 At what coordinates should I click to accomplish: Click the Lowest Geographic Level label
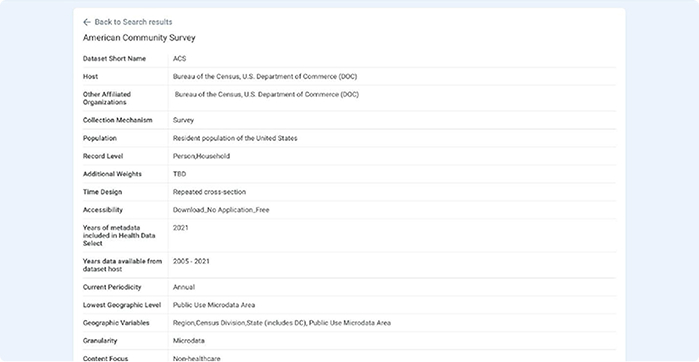pos(122,305)
